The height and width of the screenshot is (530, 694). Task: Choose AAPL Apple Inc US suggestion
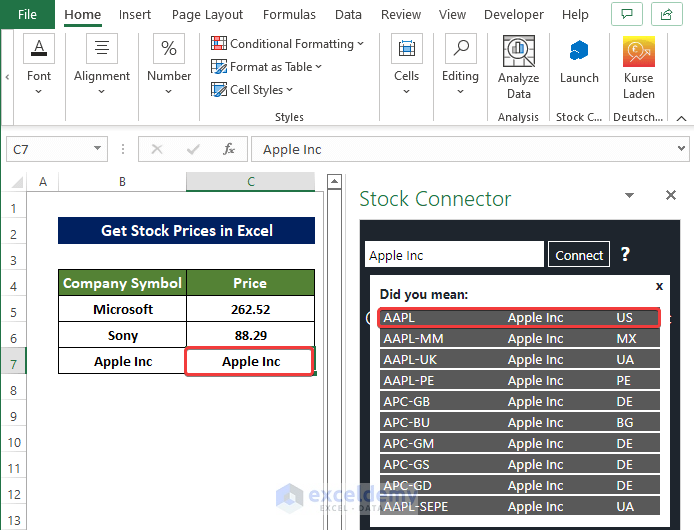519,317
